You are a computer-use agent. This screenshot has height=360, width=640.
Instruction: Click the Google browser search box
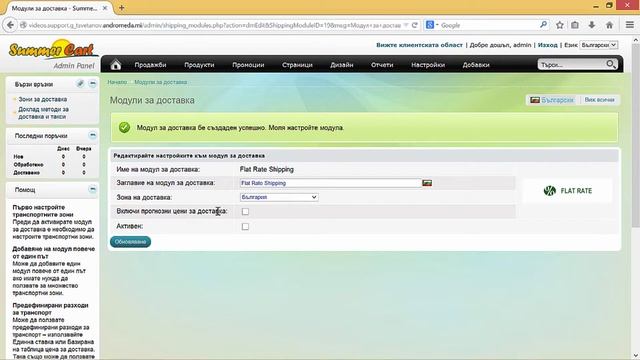coord(489,25)
